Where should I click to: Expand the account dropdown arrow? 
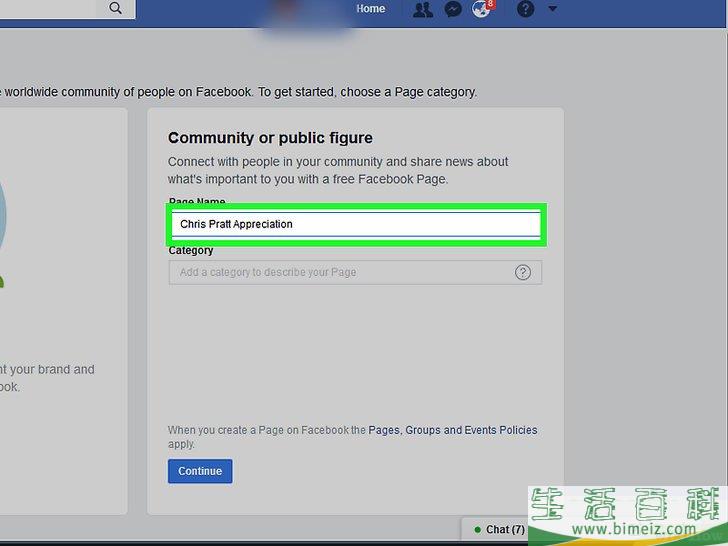click(552, 8)
